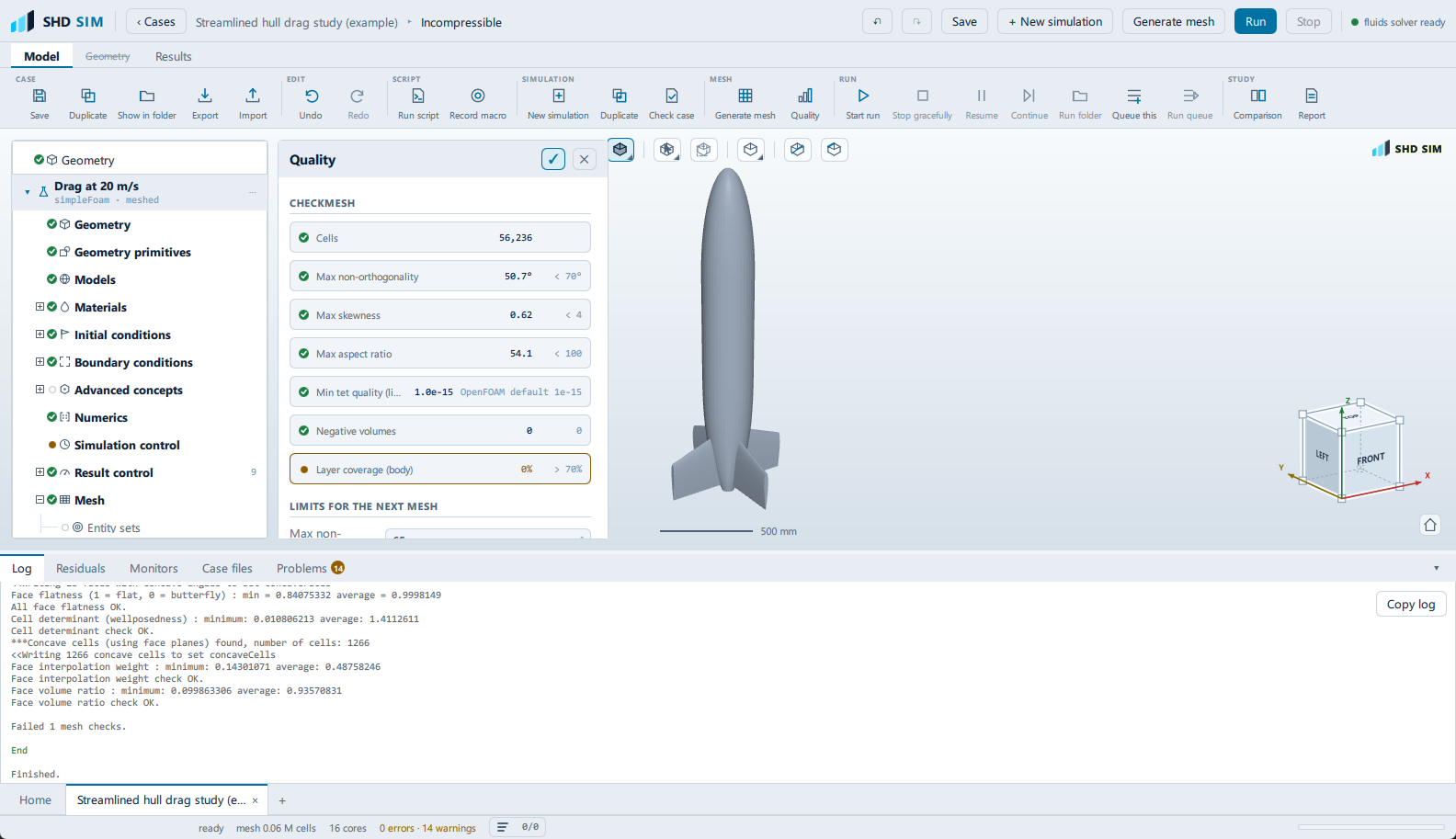Switch to the Results tab
The image size is (1456, 839).
[174, 56]
